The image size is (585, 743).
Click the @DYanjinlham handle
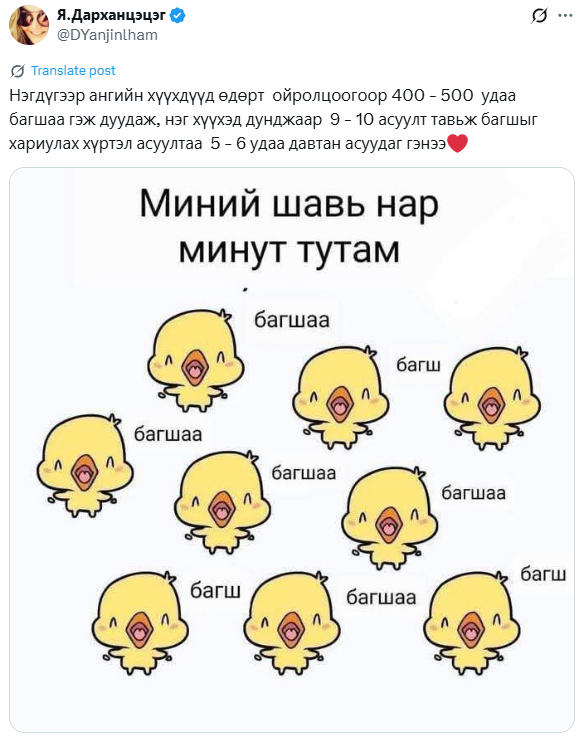(x=107, y=35)
